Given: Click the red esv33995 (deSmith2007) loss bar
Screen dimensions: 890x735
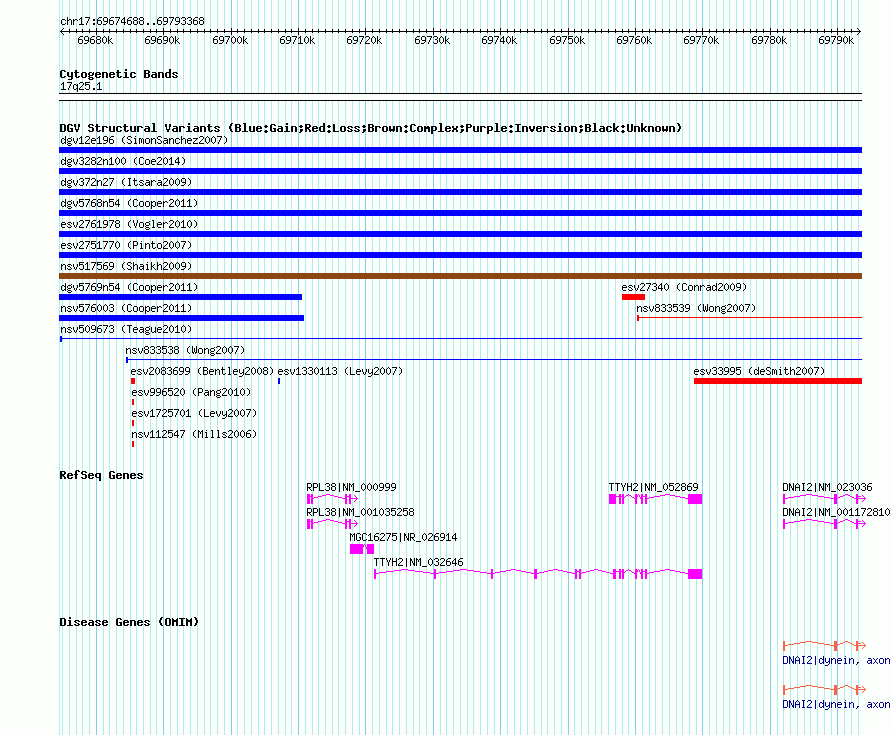Looking at the screenshot, I should pos(778,381).
